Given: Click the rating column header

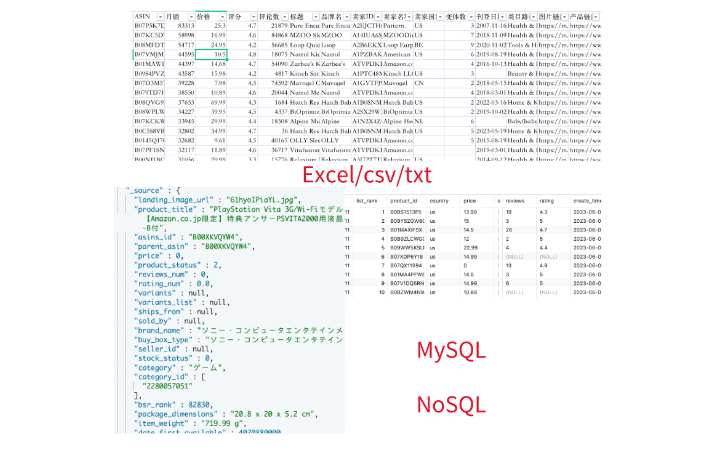Looking at the screenshot, I should 546,201.
